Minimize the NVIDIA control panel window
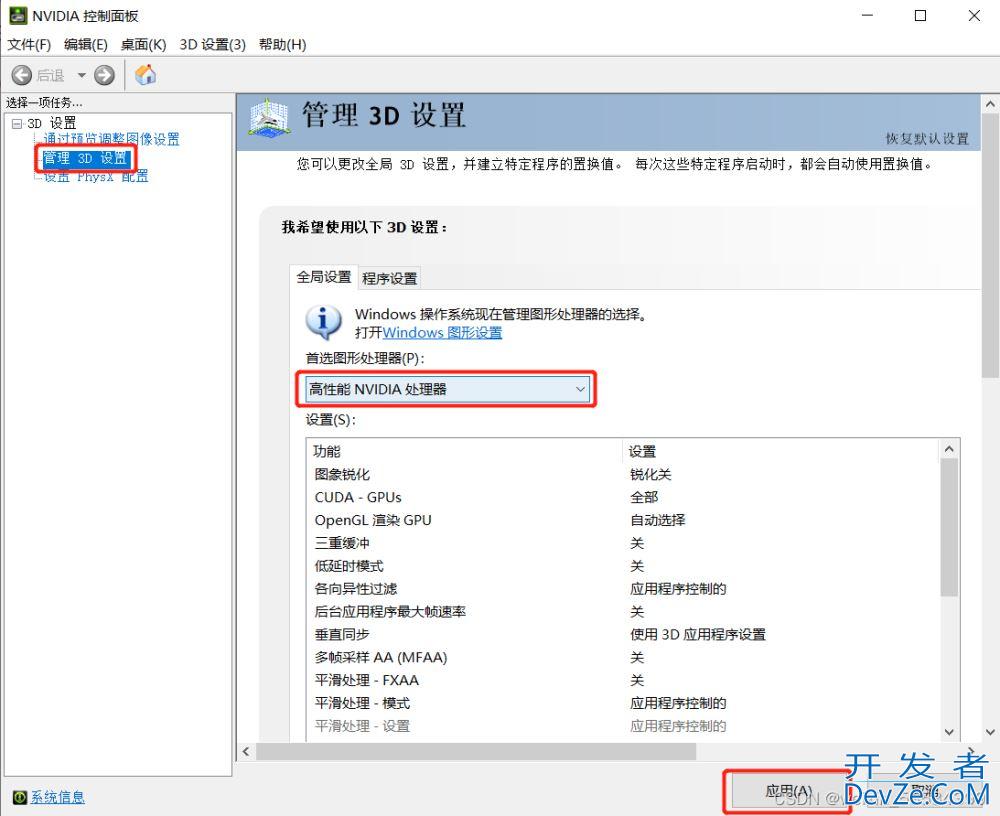 click(867, 15)
